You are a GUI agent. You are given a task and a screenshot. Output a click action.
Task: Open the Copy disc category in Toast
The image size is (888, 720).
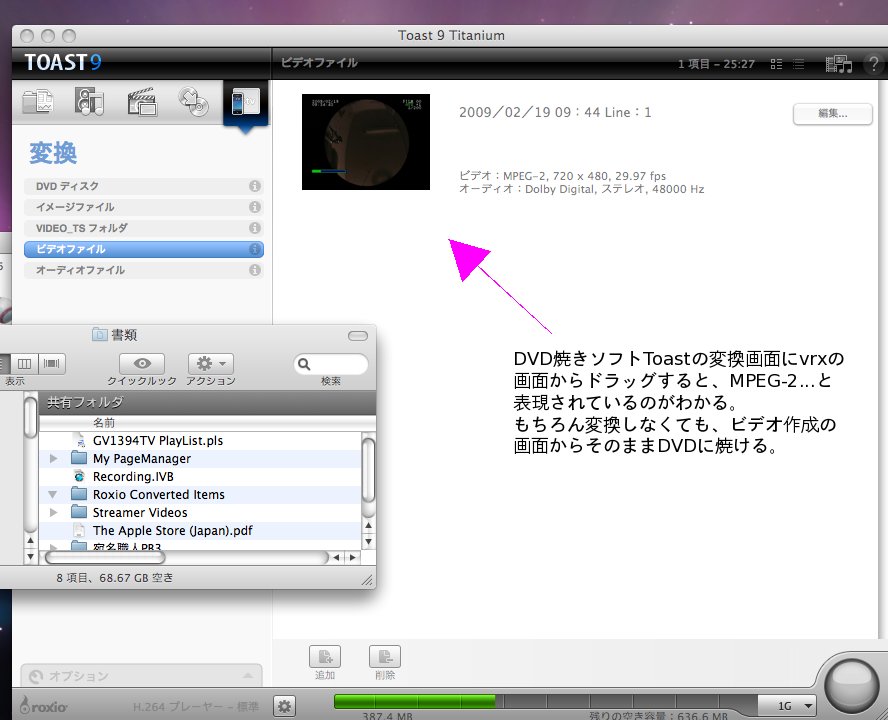coord(194,102)
